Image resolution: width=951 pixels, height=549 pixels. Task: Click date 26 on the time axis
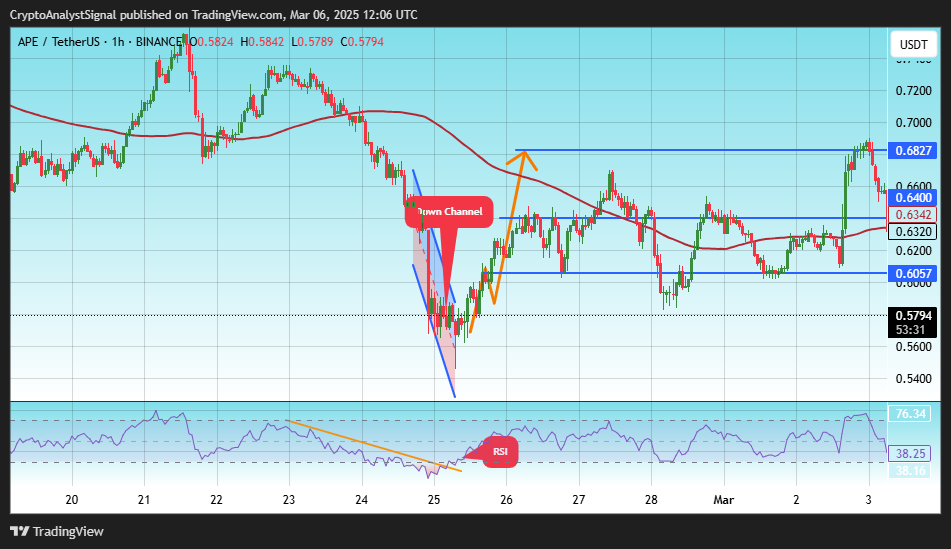[506, 500]
